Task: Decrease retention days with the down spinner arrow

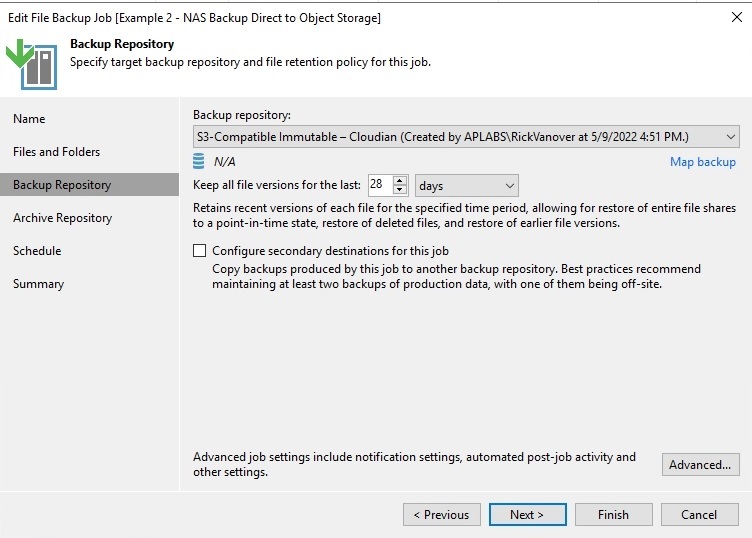Action: tap(400, 190)
